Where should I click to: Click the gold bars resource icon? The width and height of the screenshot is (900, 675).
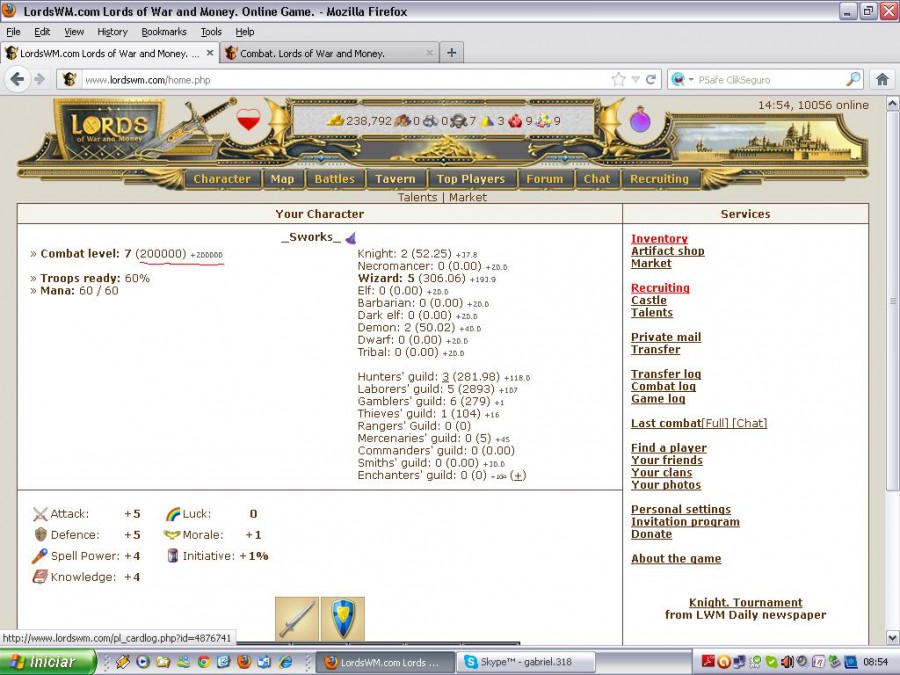click(x=335, y=121)
